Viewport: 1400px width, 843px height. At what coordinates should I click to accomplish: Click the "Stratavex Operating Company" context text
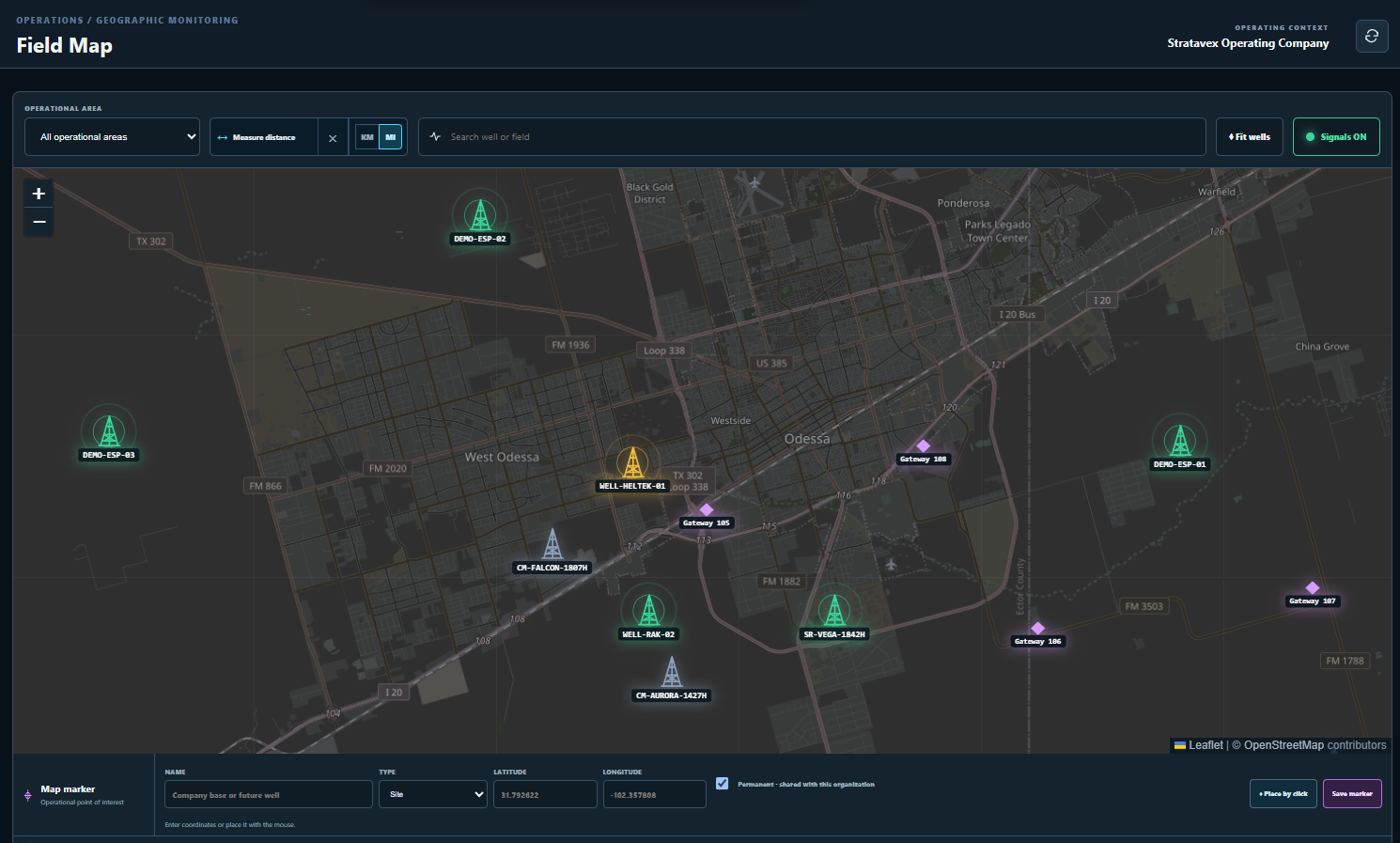coord(1248,43)
